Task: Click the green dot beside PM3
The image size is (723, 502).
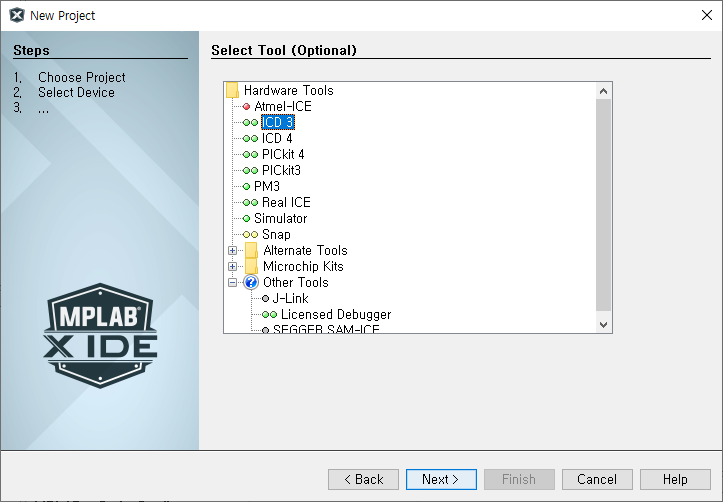Action: click(246, 186)
